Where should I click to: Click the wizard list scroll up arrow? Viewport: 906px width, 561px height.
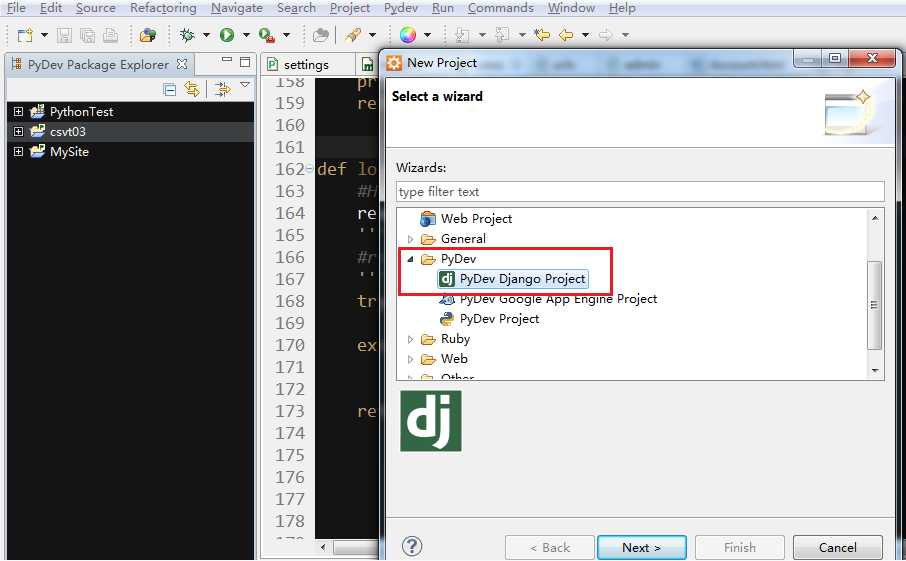[x=875, y=218]
